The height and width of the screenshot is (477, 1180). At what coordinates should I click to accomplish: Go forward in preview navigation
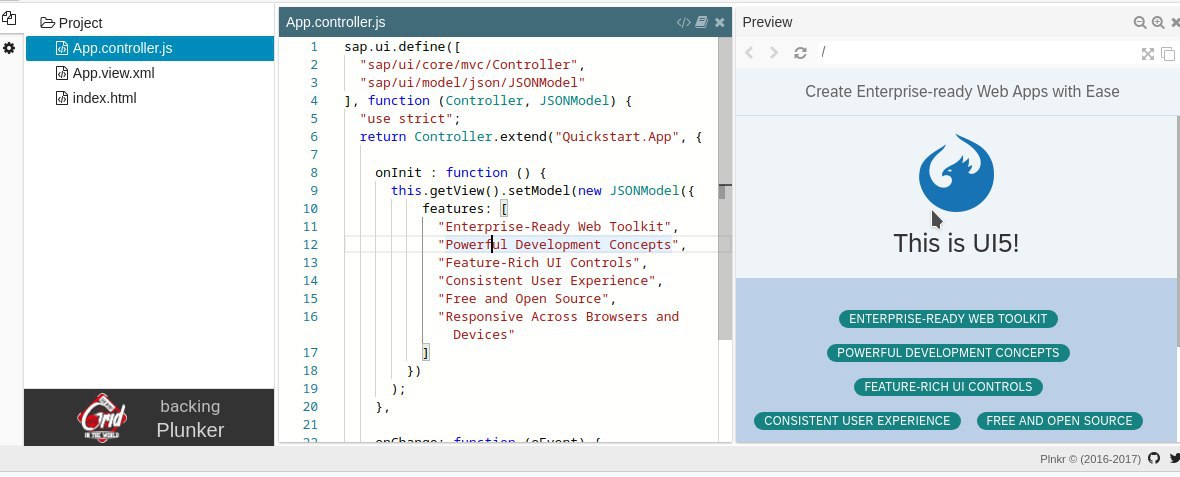[774, 52]
